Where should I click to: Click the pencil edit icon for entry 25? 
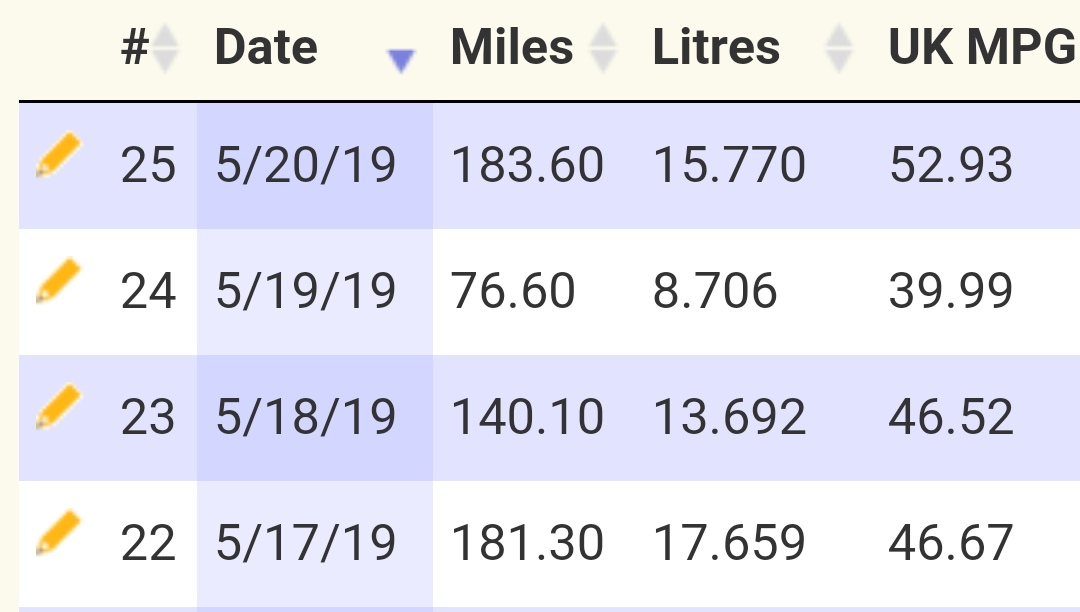58,158
